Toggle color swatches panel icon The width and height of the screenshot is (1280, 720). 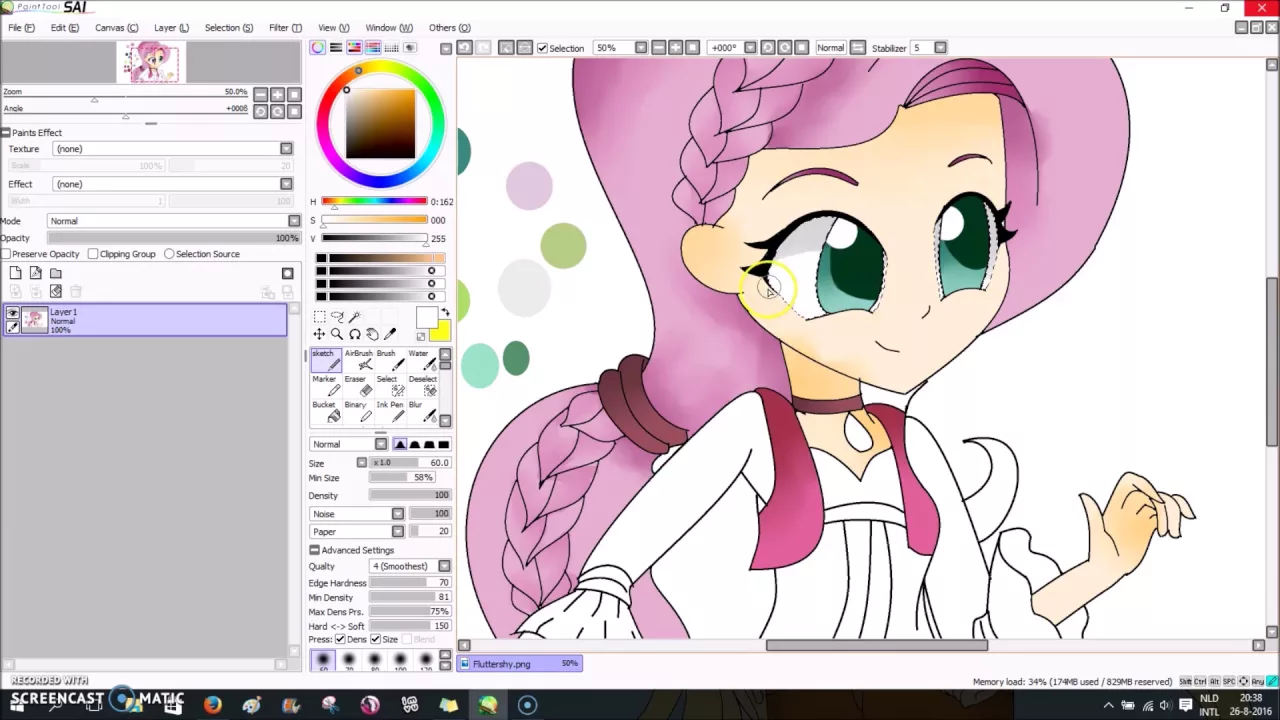click(x=391, y=47)
